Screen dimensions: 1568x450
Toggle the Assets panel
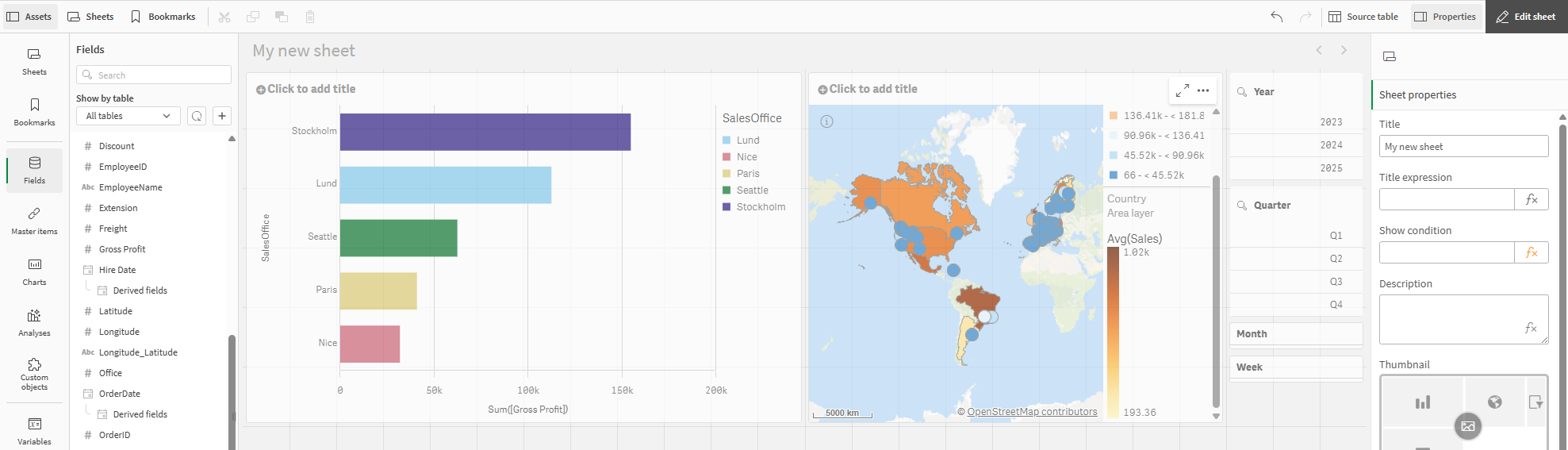point(29,17)
